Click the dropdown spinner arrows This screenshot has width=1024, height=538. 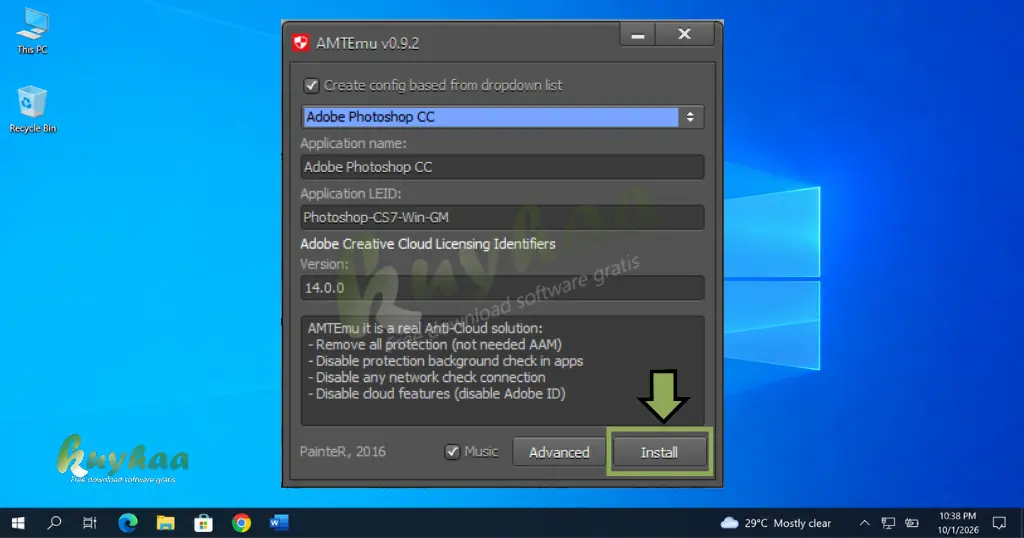(x=690, y=117)
